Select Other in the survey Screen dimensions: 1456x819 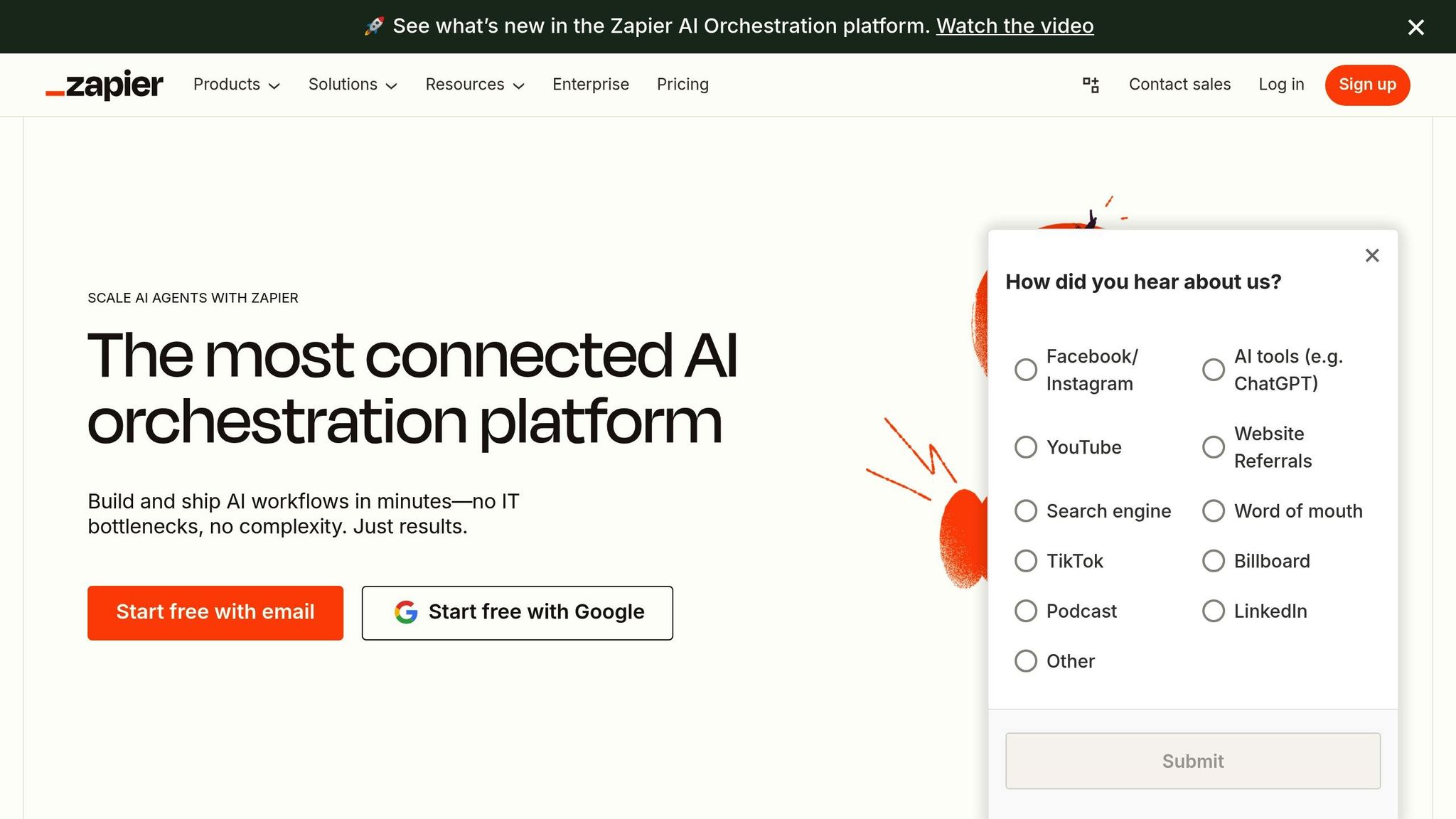point(1026,661)
